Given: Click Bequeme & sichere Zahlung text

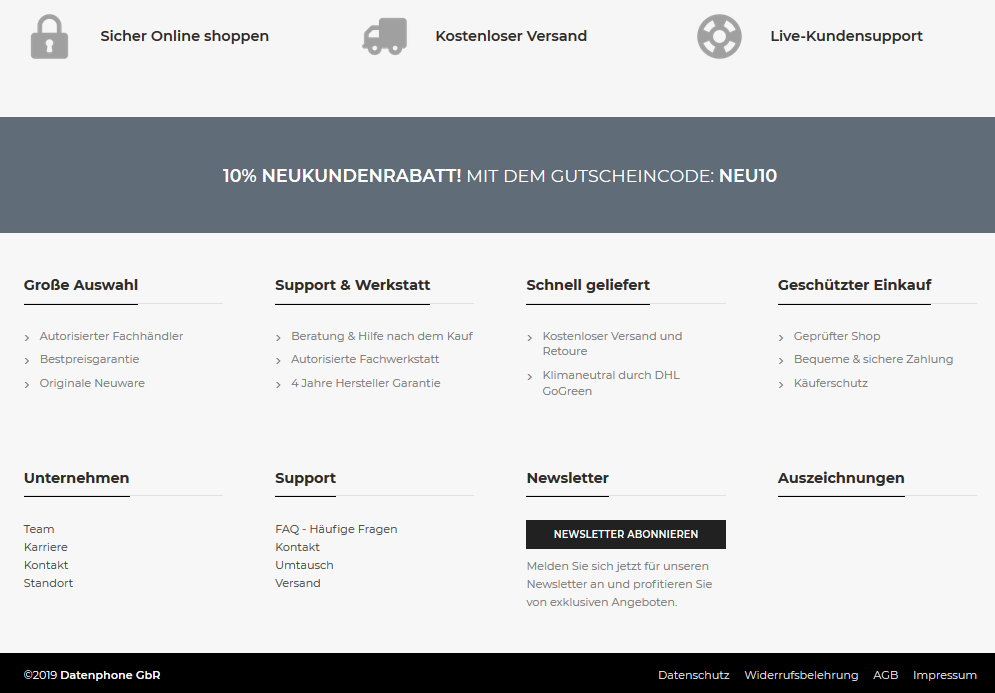Looking at the screenshot, I should click(873, 359).
